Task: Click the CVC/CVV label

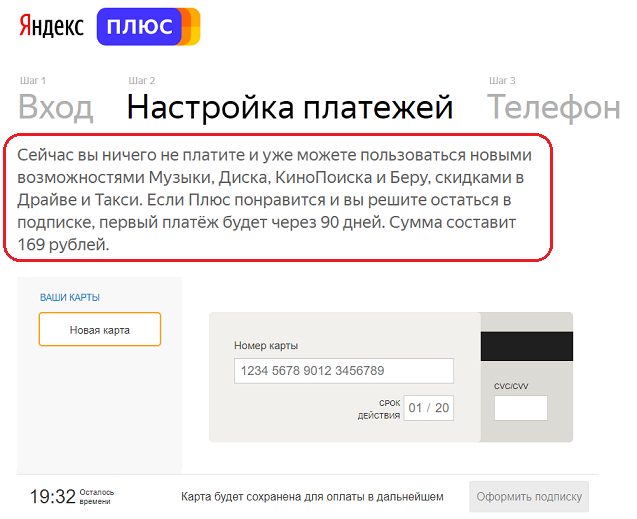Action: click(x=511, y=386)
